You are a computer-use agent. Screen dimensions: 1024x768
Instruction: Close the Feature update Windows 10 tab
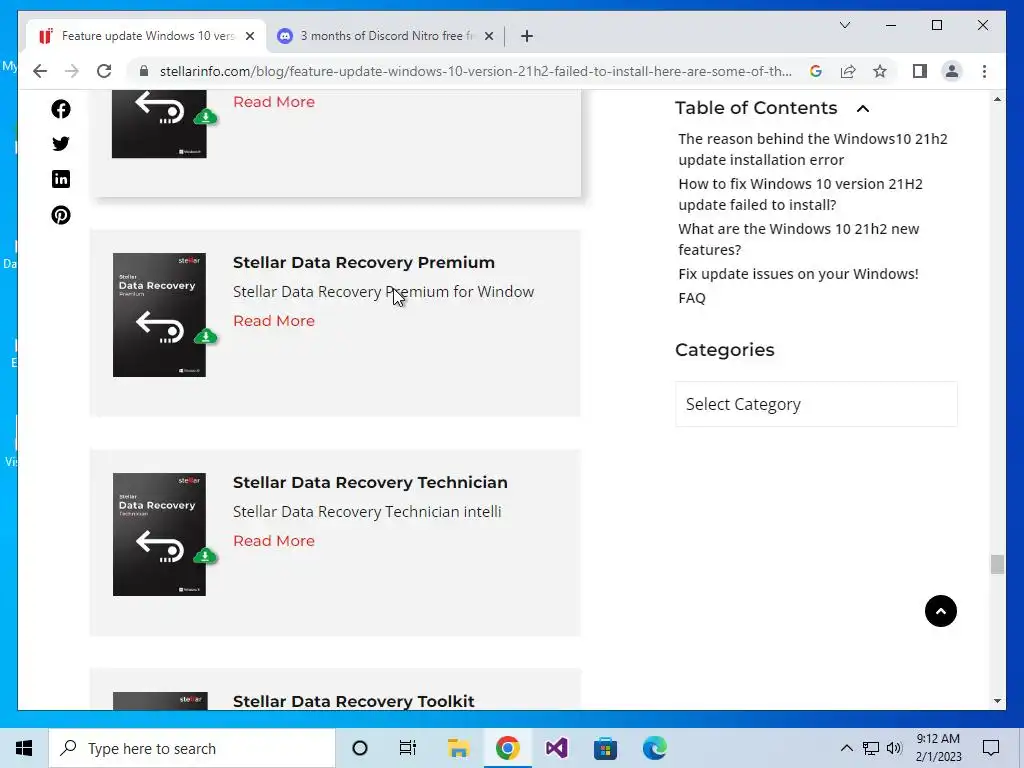tap(249, 36)
